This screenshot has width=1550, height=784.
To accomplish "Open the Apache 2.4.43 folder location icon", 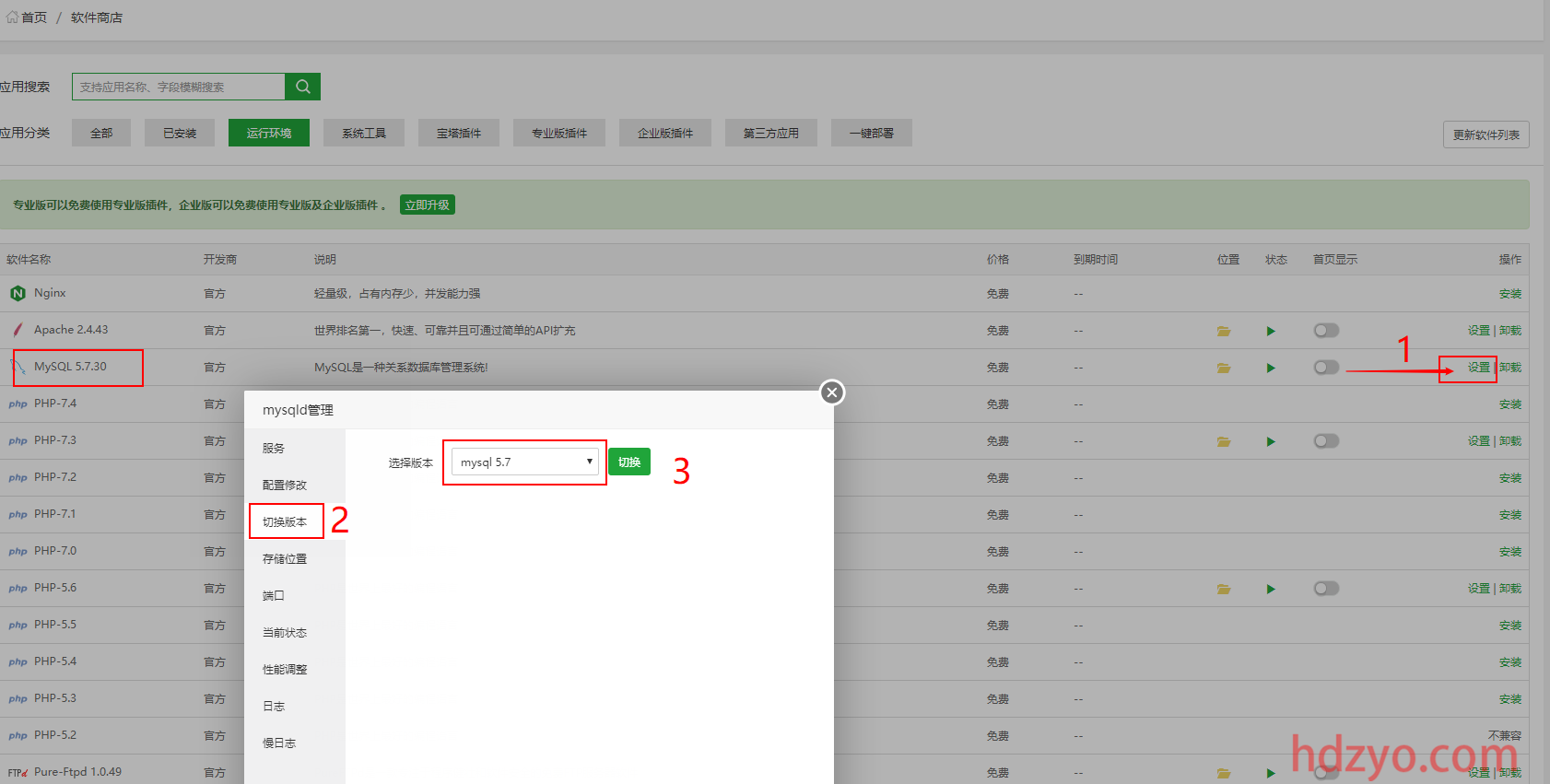I will tap(1224, 331).
